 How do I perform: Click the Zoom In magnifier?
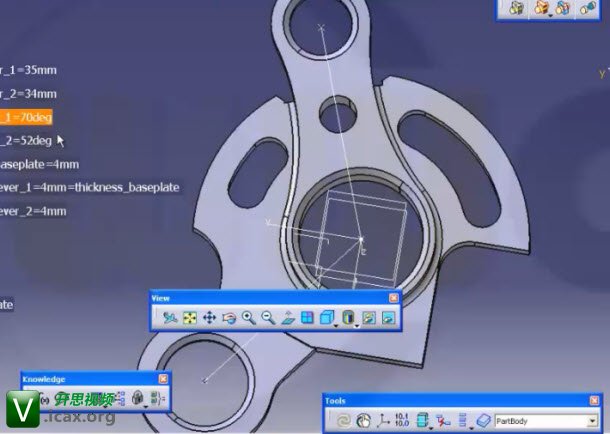pos(249,318)
